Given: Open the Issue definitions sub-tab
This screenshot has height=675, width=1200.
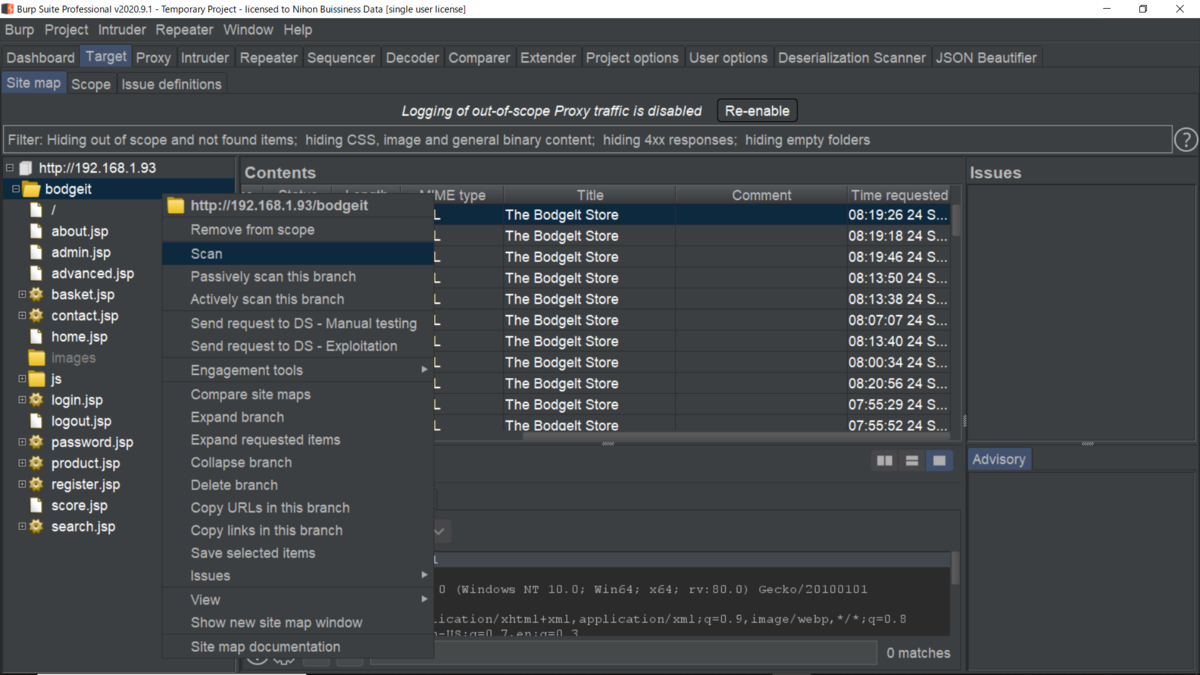Looking at the screenshot, I should [172, 84].
